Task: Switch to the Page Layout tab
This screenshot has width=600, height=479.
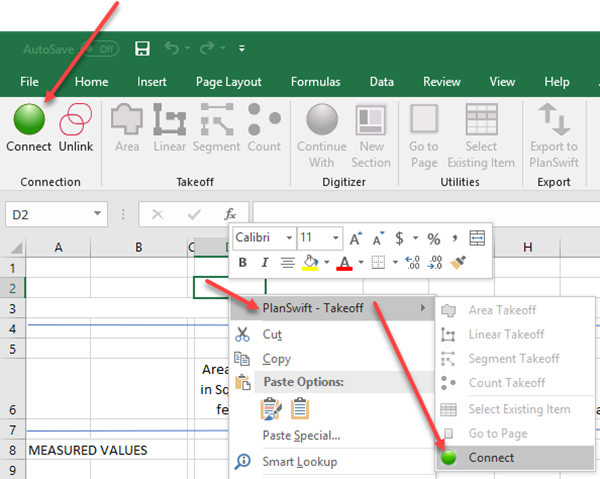Action: [x=229, y=82]
